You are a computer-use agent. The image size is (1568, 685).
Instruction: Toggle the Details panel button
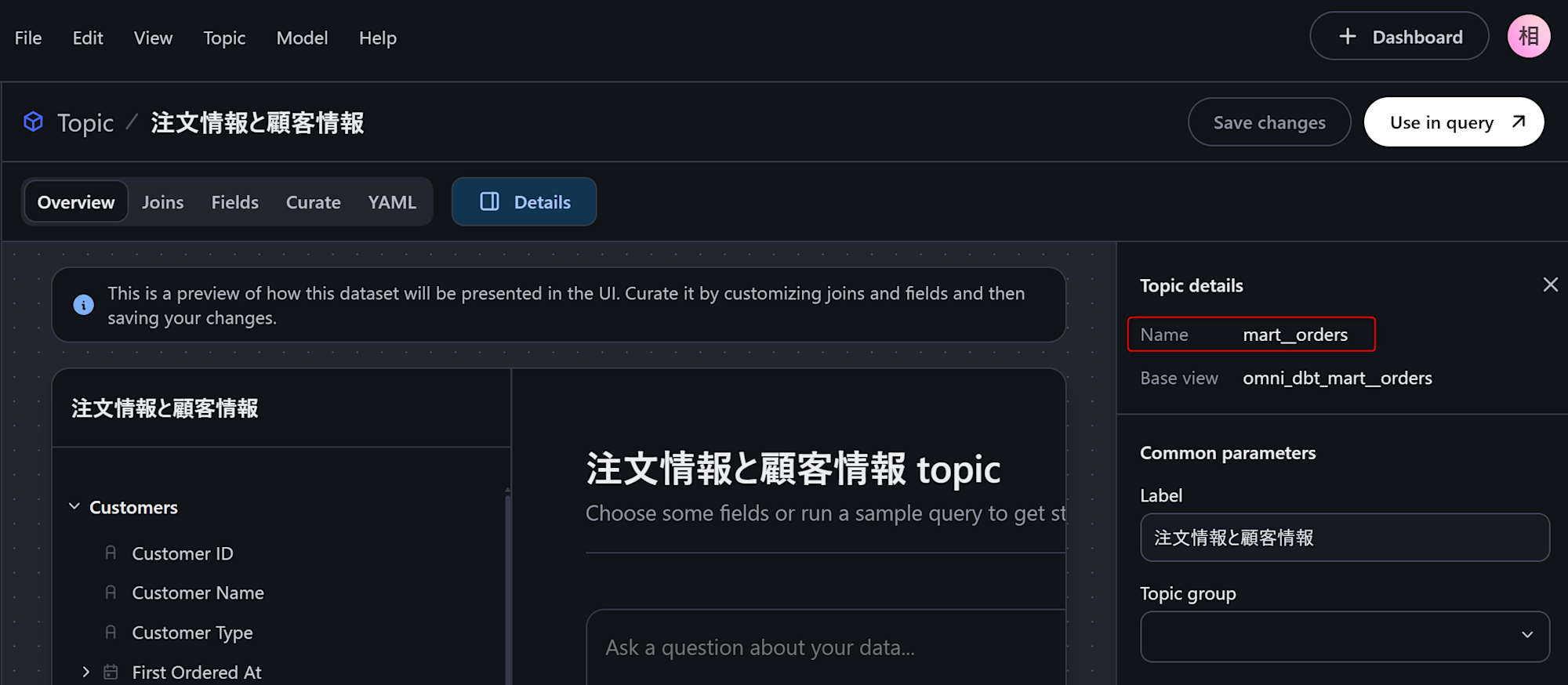(x=524, y=202)
